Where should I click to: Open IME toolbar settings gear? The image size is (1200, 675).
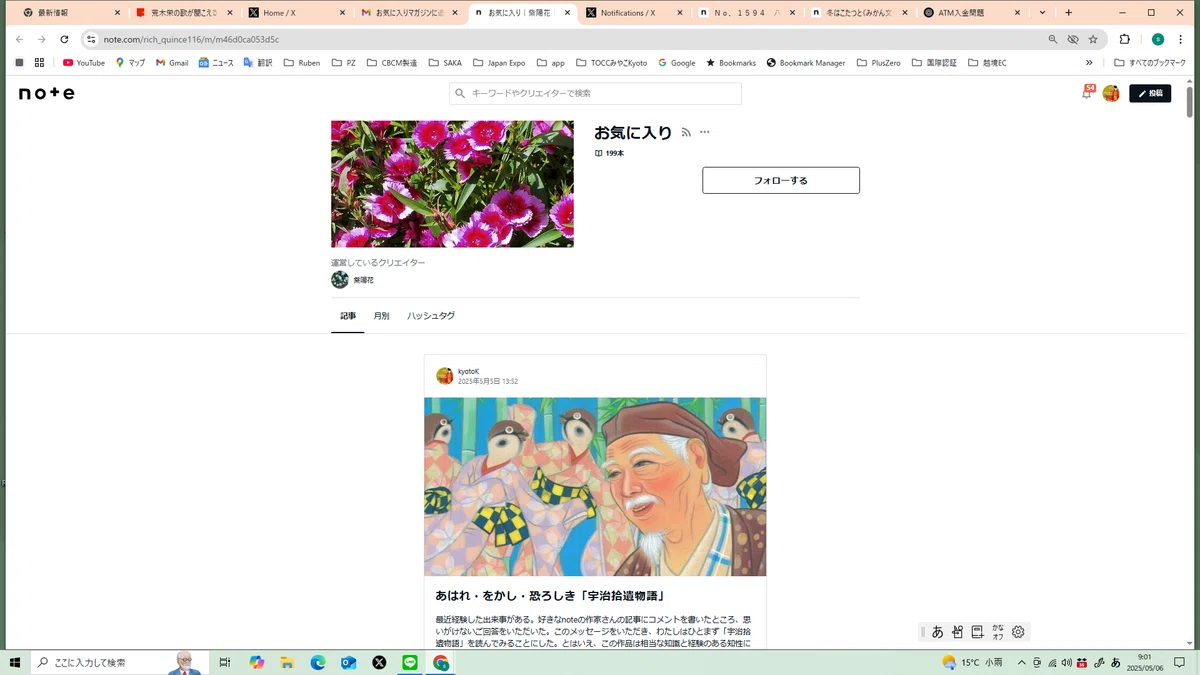click(x=1018, y=632)
